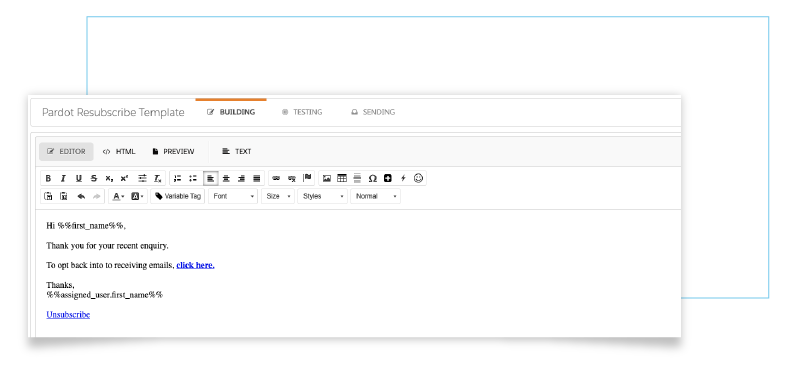This screenshot has height=366, width=790.
Task: Insert a table
Action: point(342,178)
